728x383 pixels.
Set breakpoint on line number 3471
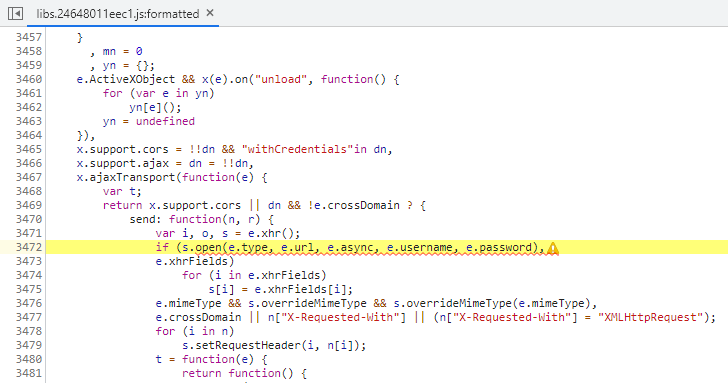tap(29, 233)
